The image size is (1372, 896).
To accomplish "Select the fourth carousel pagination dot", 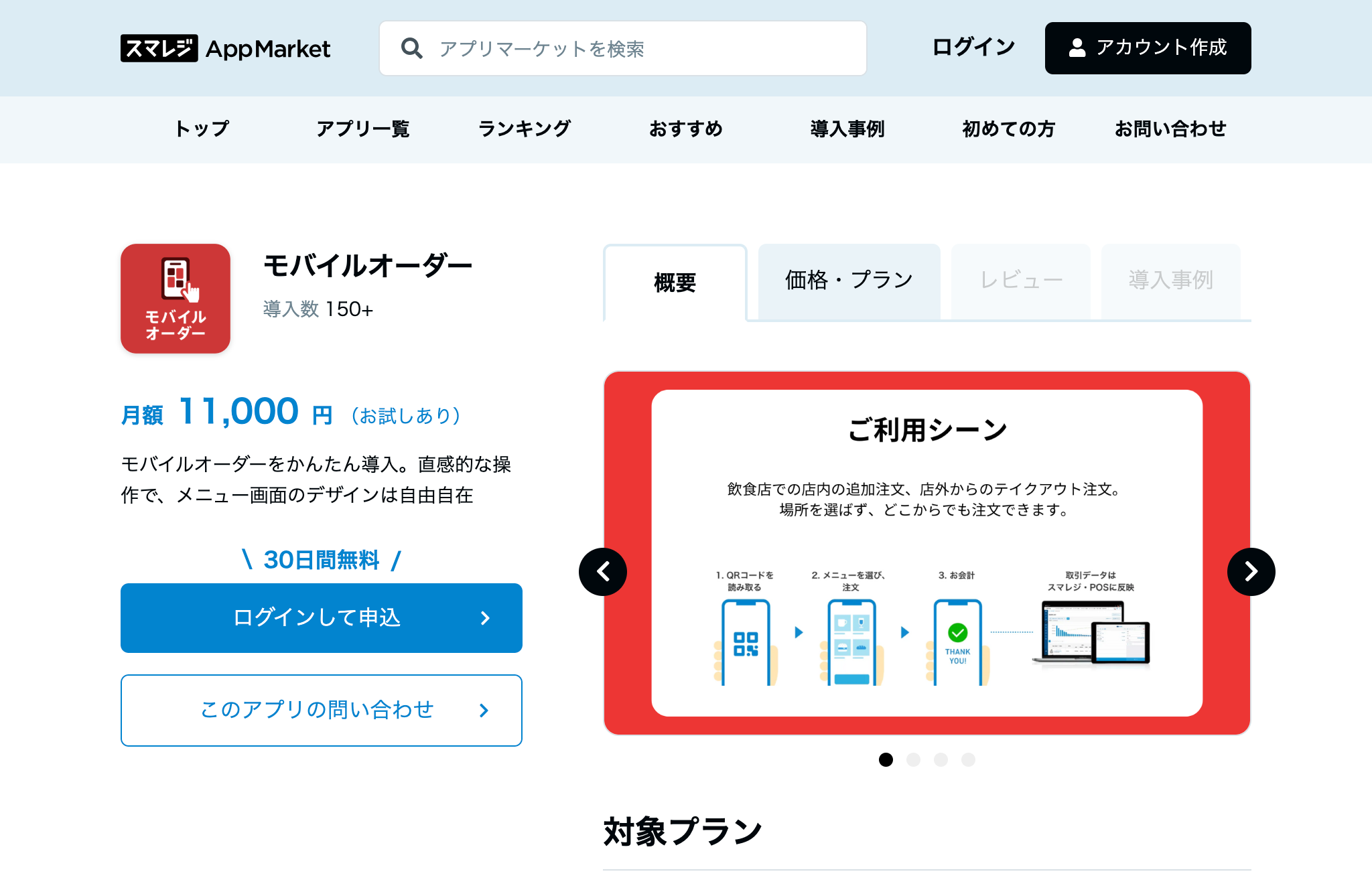I will (x=968, y=759).
